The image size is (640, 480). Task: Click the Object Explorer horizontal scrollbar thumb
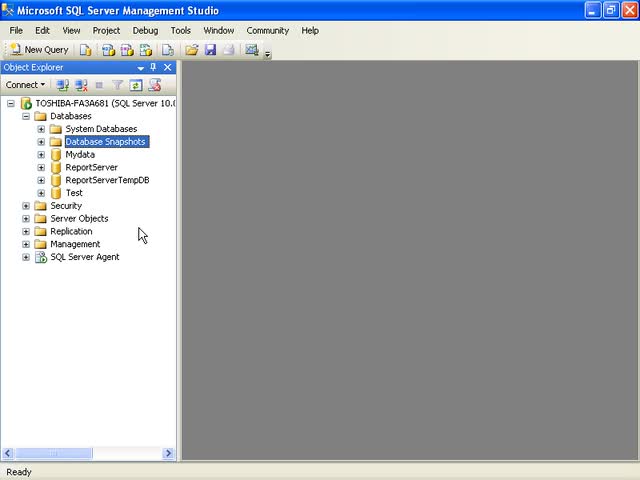(53, 453)
